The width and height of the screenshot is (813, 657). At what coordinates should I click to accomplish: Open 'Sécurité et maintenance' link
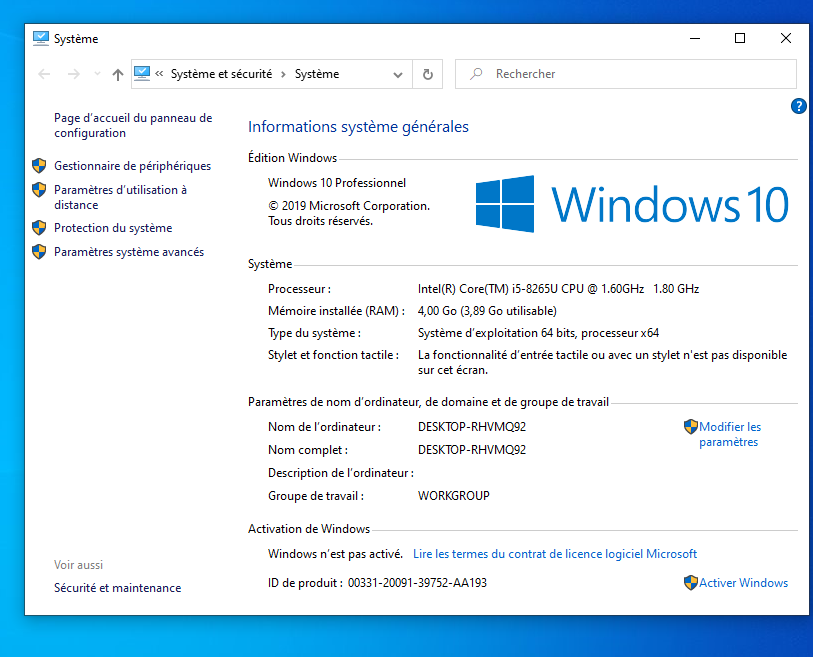coord(118,588)
